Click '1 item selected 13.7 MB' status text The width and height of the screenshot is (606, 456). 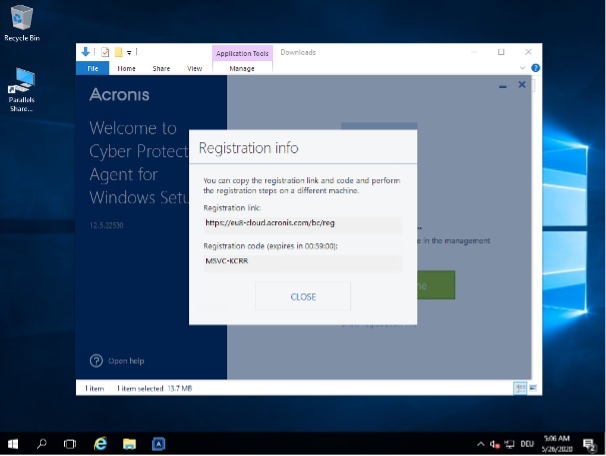click(x=154, y=388)
